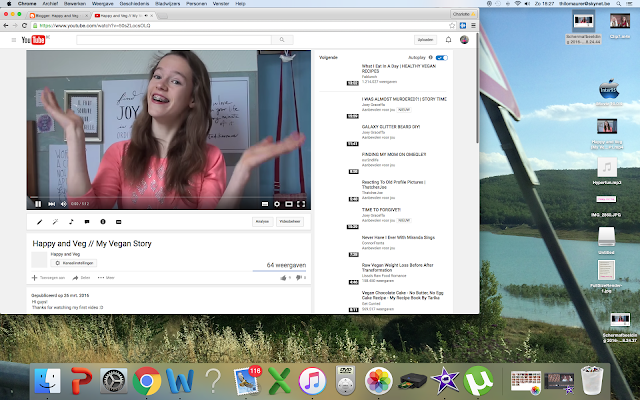This screenshot has height=400, width=640.
Task: Click the Autoplay info icon
Action: pyautogui.click(x=431, y=58)
